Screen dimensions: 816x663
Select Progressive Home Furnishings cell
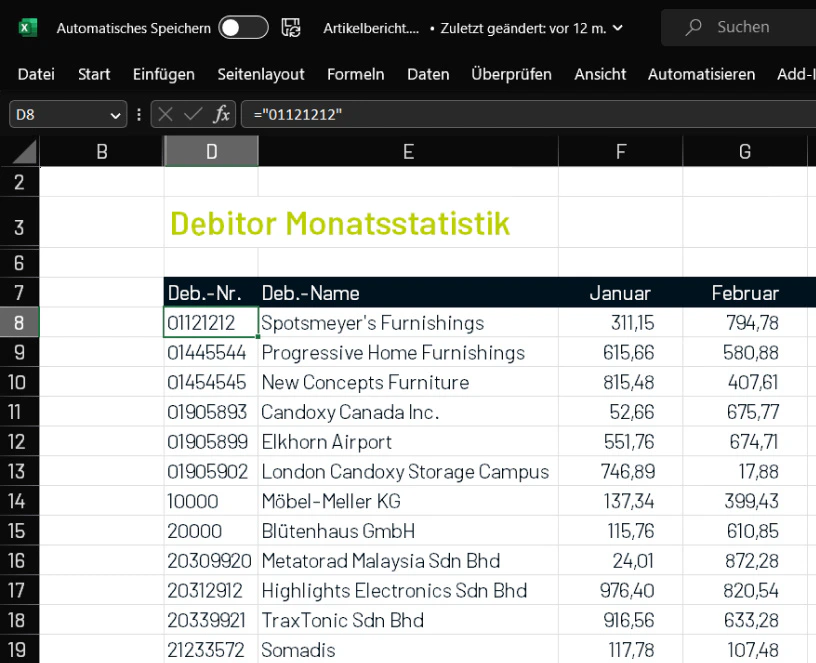409,352
